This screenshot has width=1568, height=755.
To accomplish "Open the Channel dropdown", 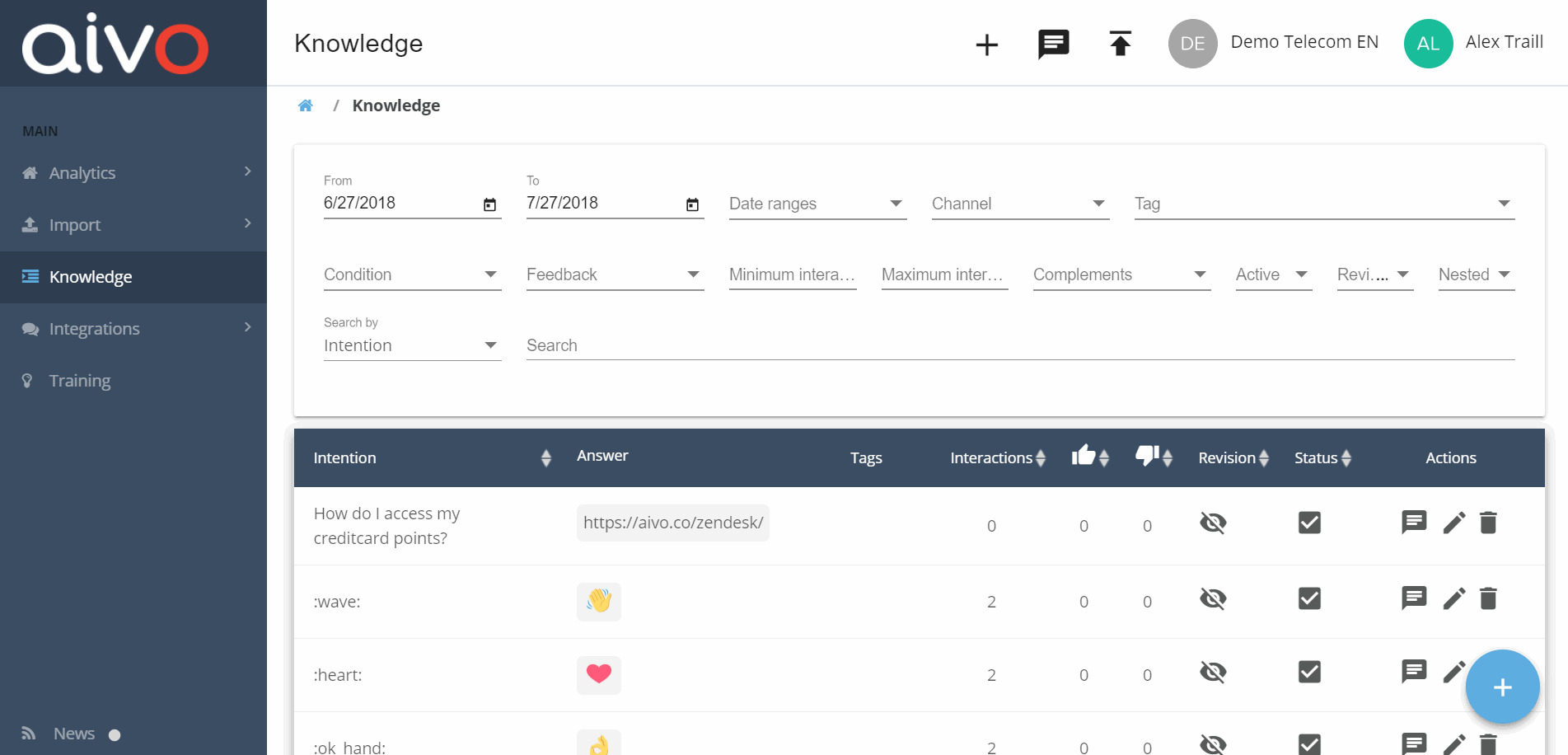I will click(x=1020, y=204).
